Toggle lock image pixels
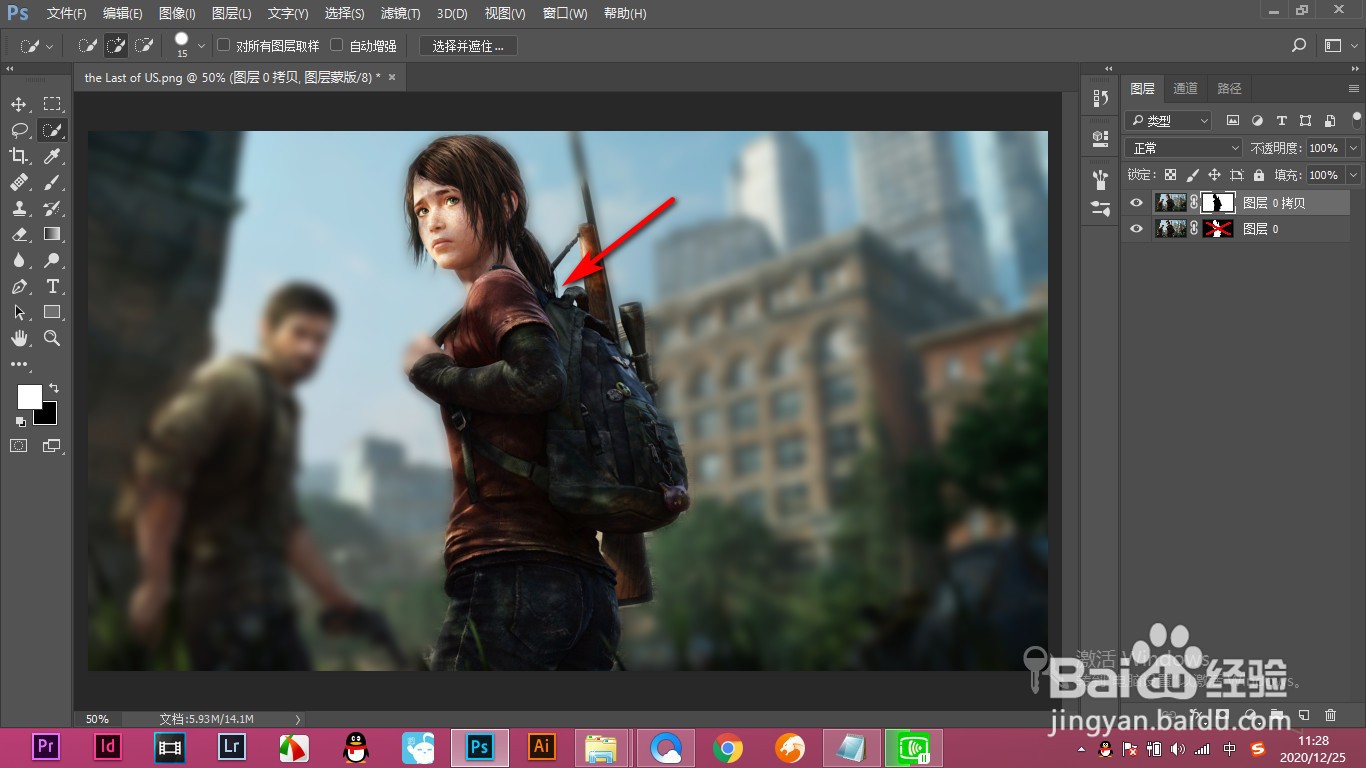 [x=1192, y=175]
